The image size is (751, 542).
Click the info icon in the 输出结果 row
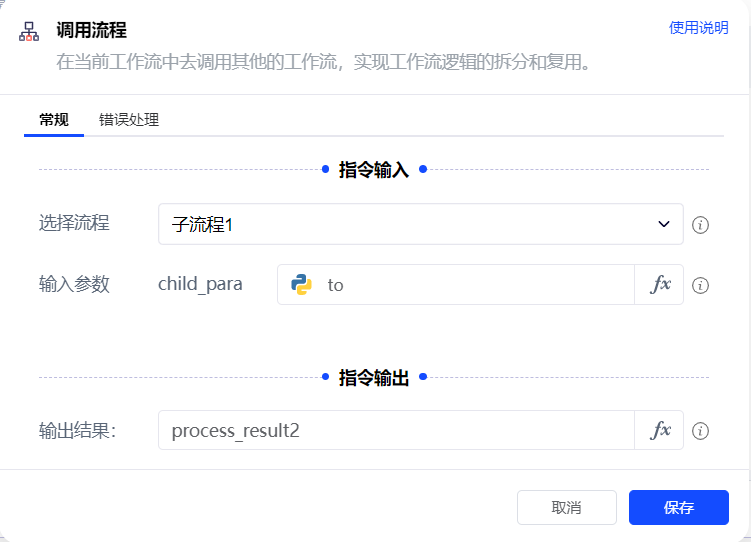tap(701, 431)
